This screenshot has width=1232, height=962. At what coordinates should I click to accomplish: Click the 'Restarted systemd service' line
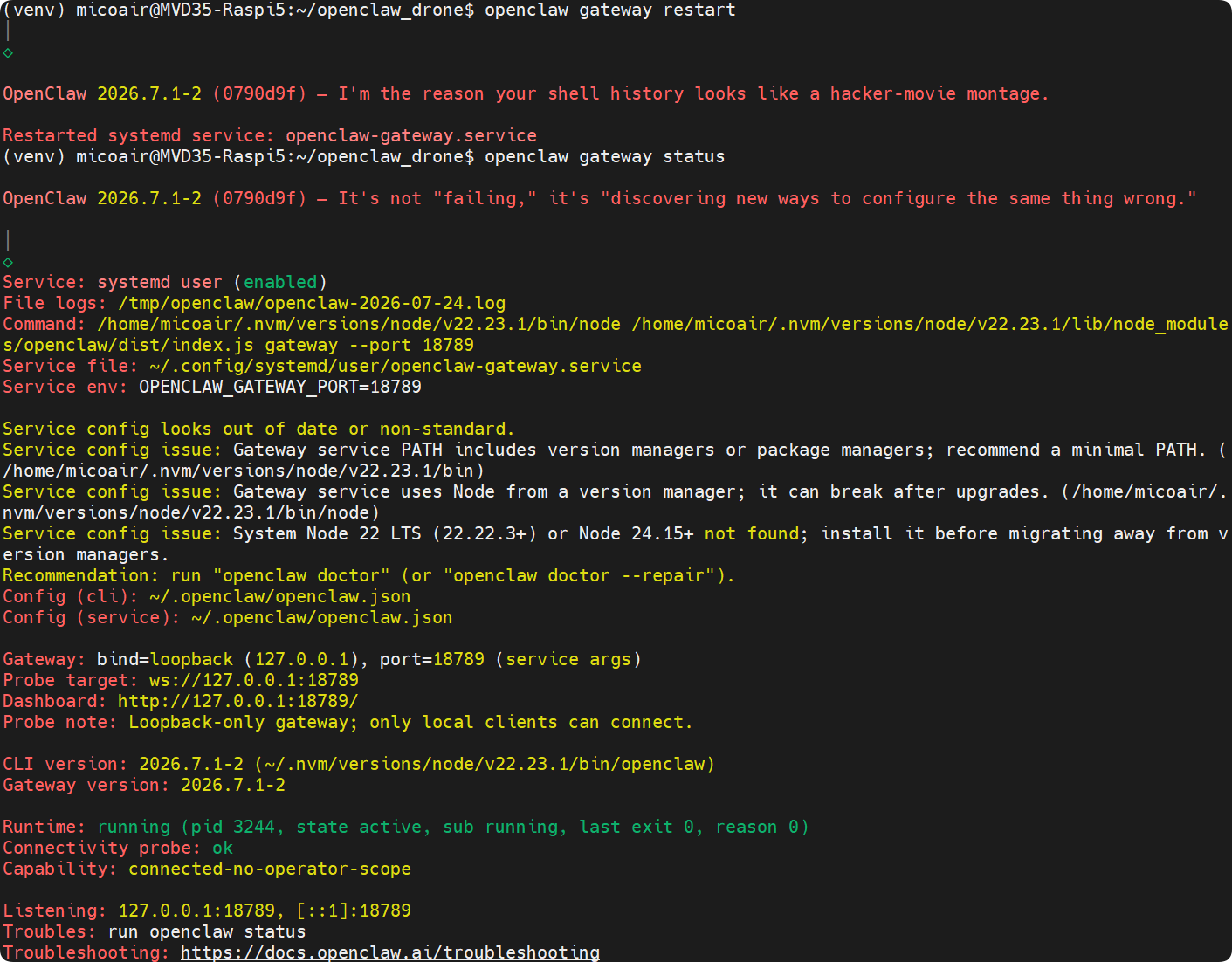(x=270, y=135)
